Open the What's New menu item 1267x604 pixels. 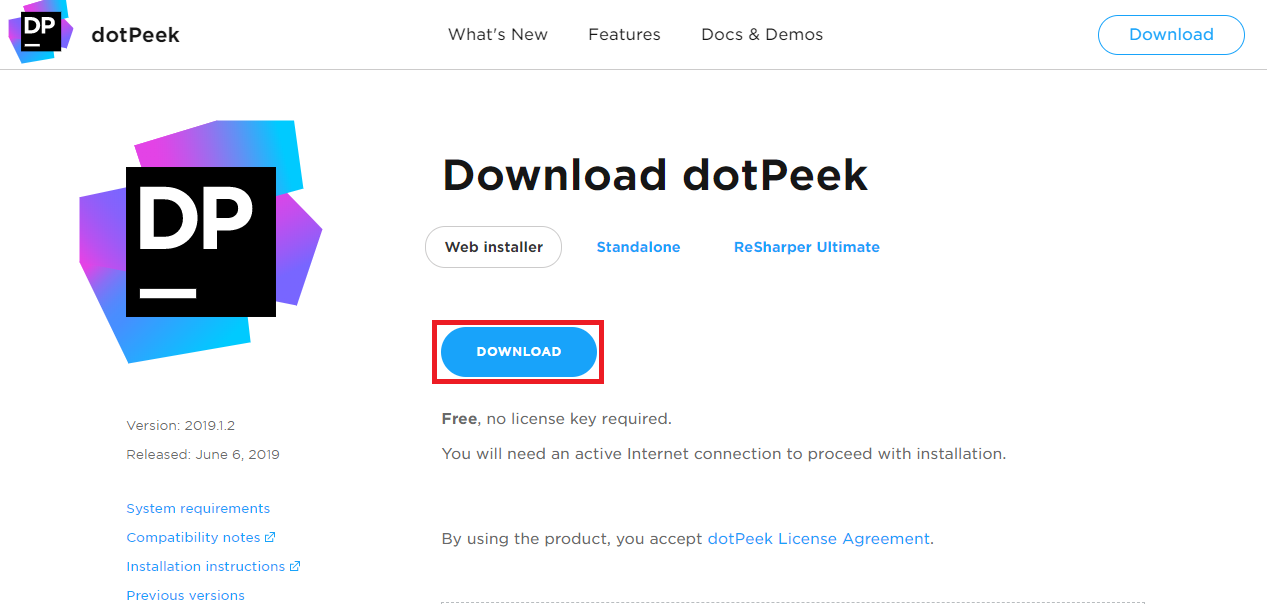click(x=498, y=34)
